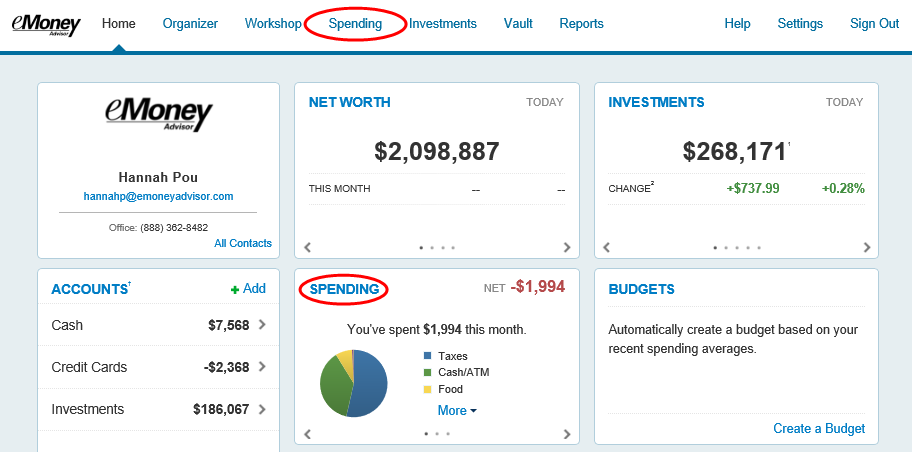912x452 pixels.
Task: Click Create a Budget link
Action: tap(819, 429)
